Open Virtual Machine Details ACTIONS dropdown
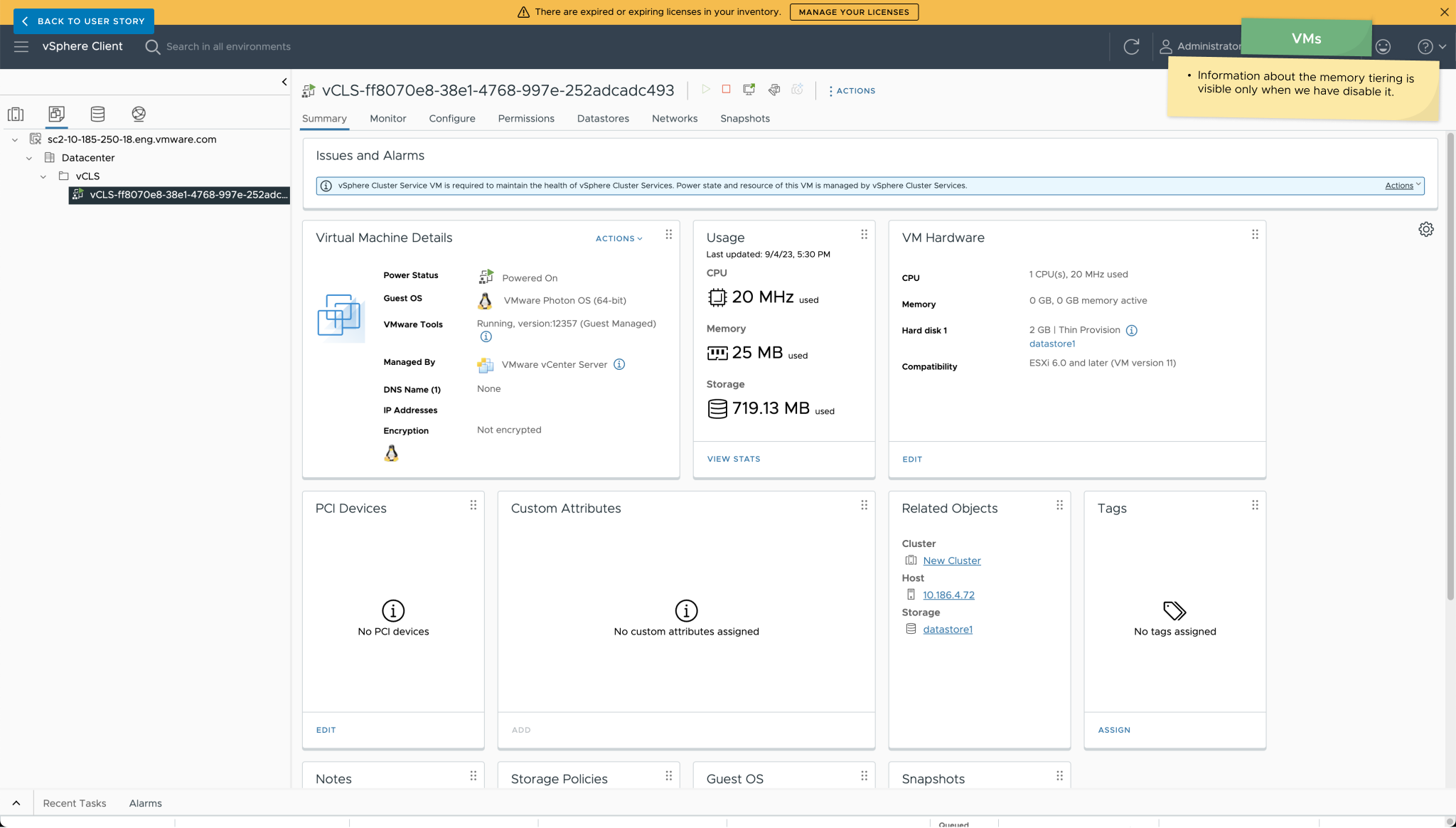1456x828 pixels. pyautogui.click(x=619, y=239)
